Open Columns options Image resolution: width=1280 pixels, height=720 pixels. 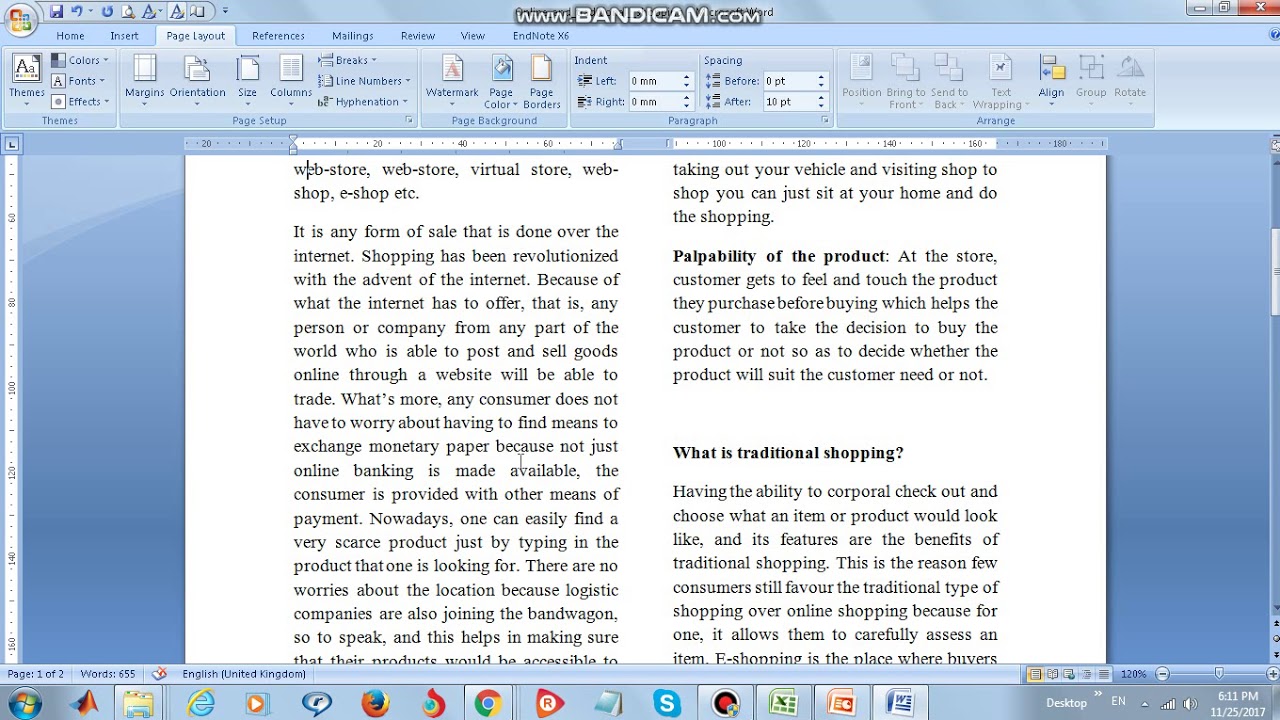(x=291, y=80)
